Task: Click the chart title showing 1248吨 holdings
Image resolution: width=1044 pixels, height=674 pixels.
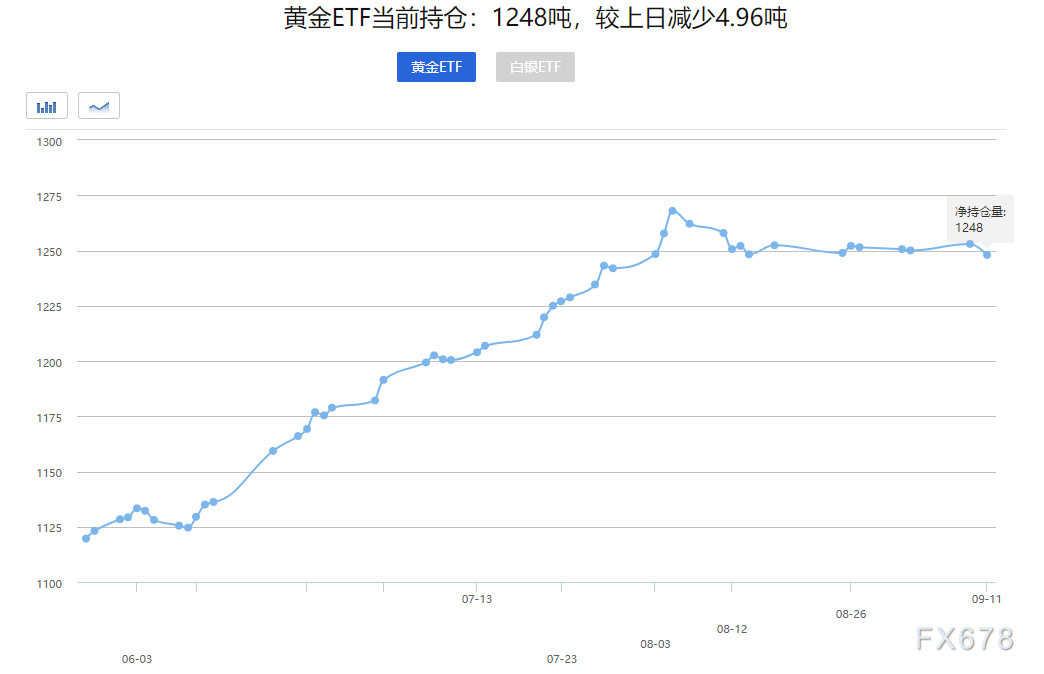Action: pos(535,18)
